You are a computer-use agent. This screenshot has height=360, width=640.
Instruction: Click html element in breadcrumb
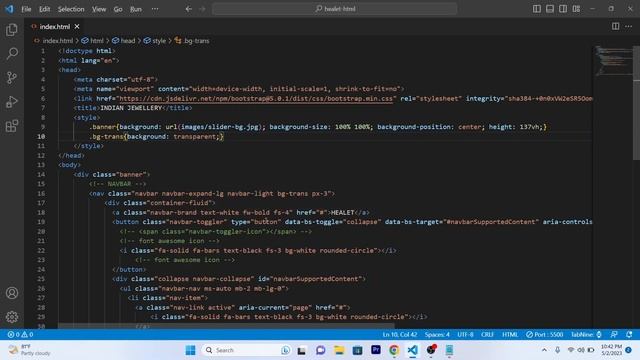point(96,41)
